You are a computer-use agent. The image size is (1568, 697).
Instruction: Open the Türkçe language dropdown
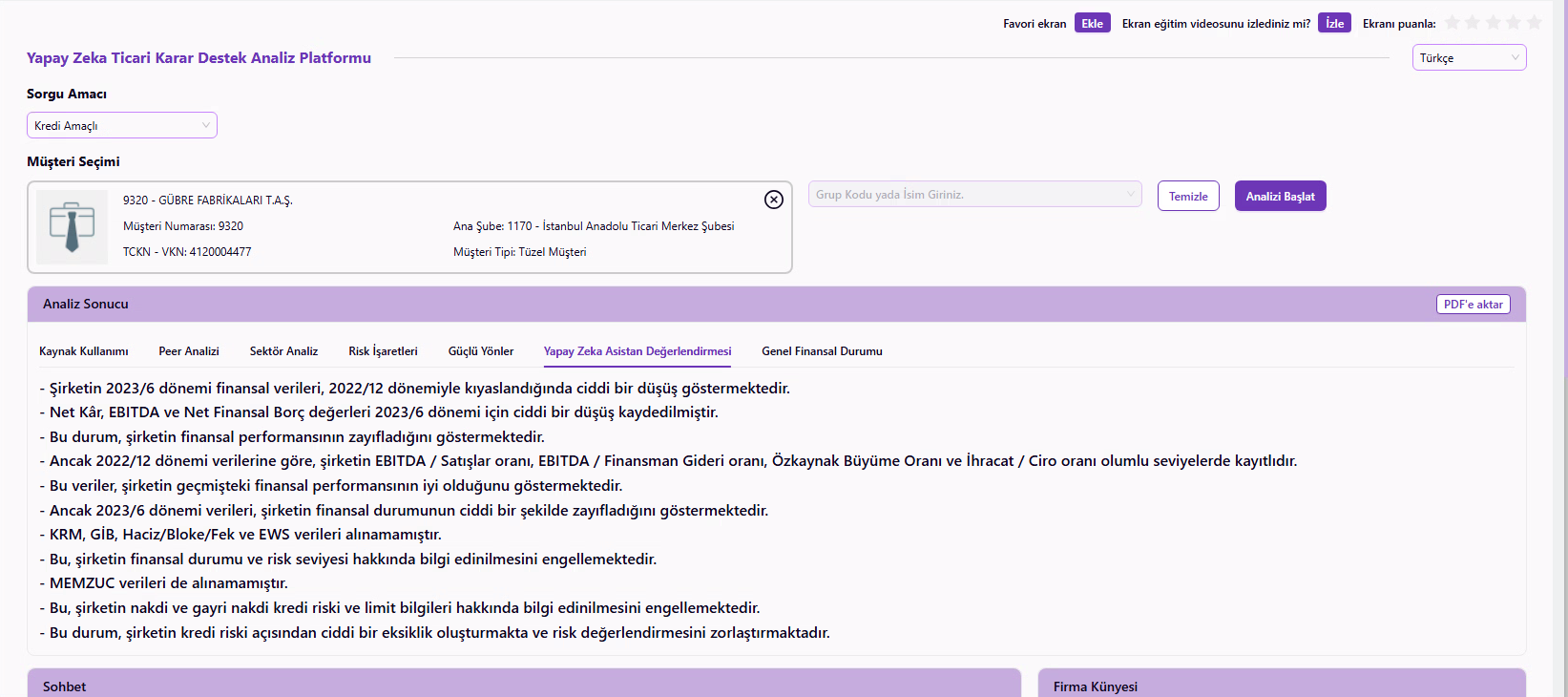pos(1469,58)
